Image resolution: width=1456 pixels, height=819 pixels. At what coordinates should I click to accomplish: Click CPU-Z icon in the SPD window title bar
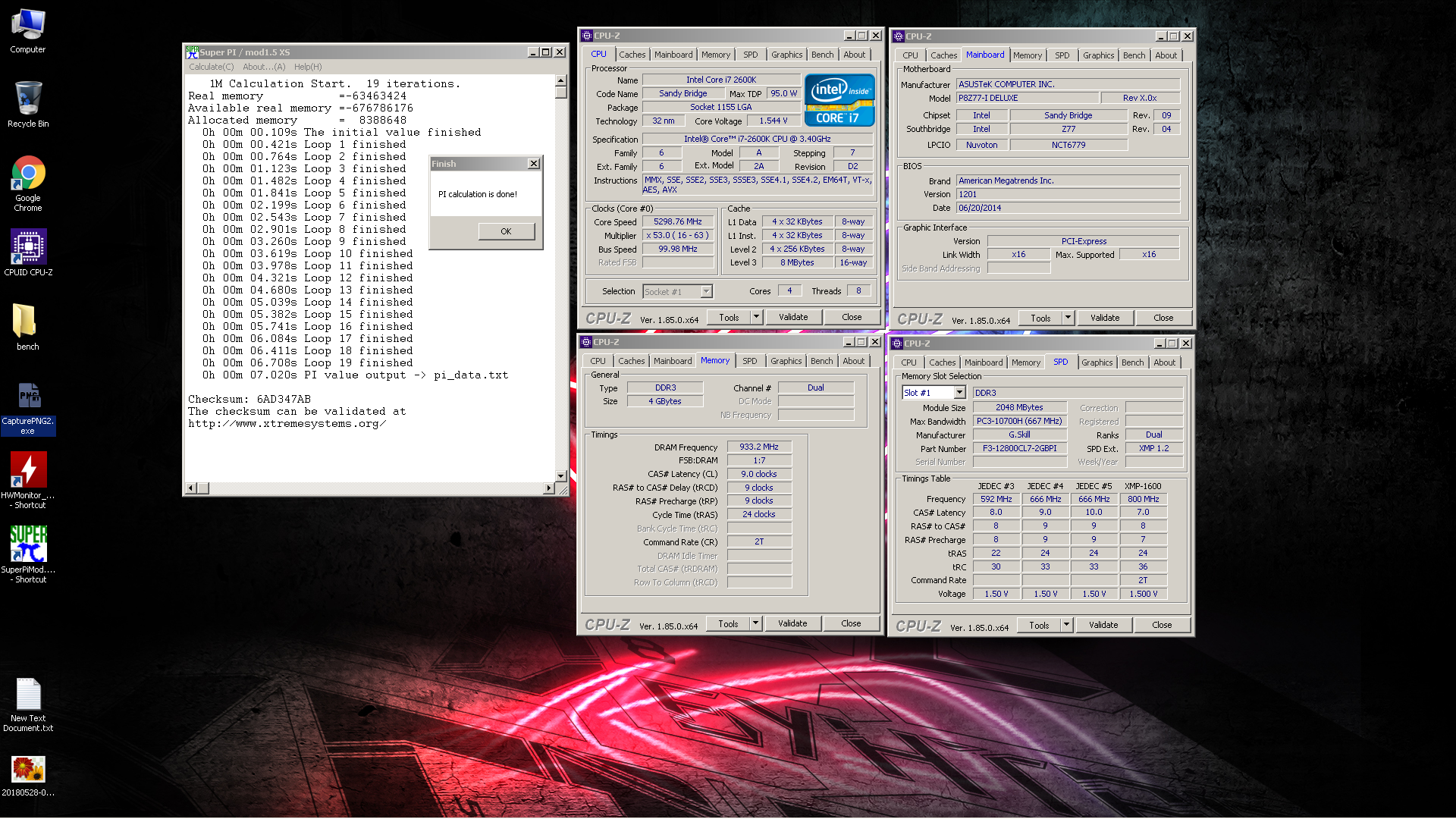pyautogui.click(x=897, y=344)
